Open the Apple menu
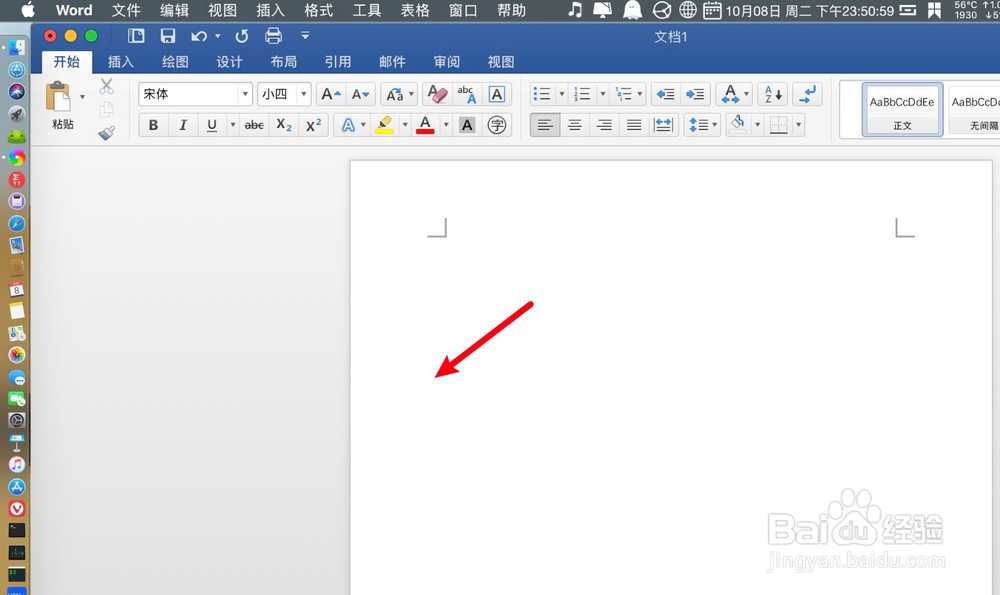The width and height of the screenshot is (1000, 595). coord(28,10)
